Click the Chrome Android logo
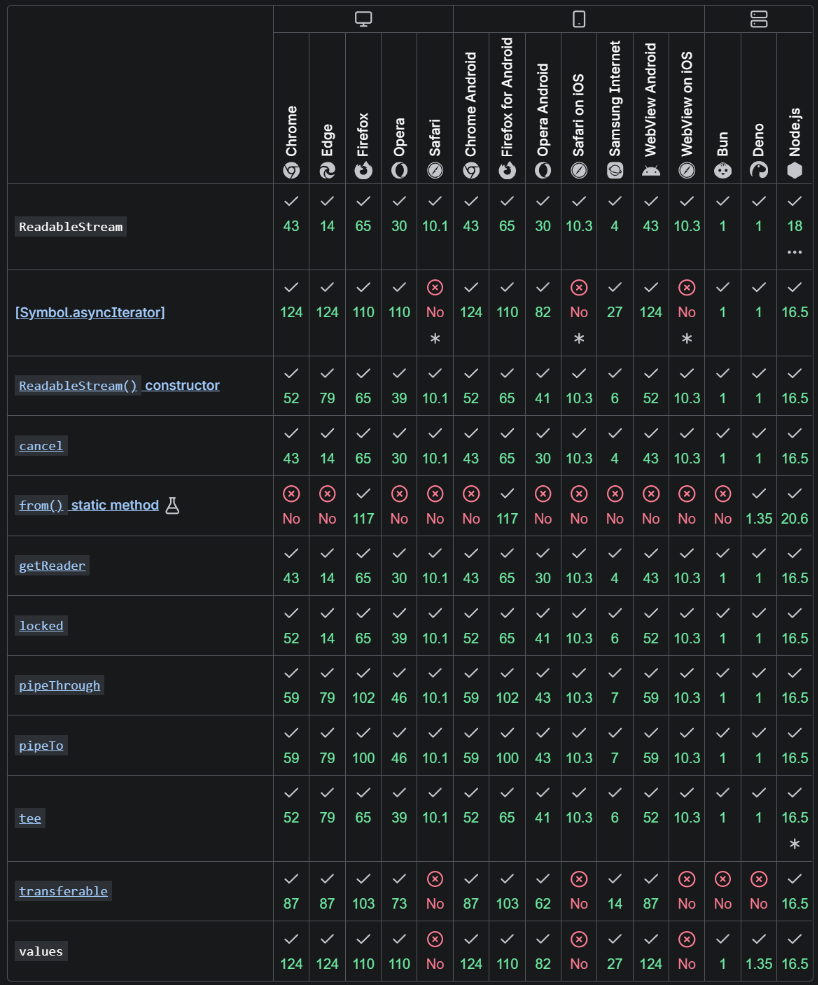Screen dimensions: 818x985 pos(471,170)
